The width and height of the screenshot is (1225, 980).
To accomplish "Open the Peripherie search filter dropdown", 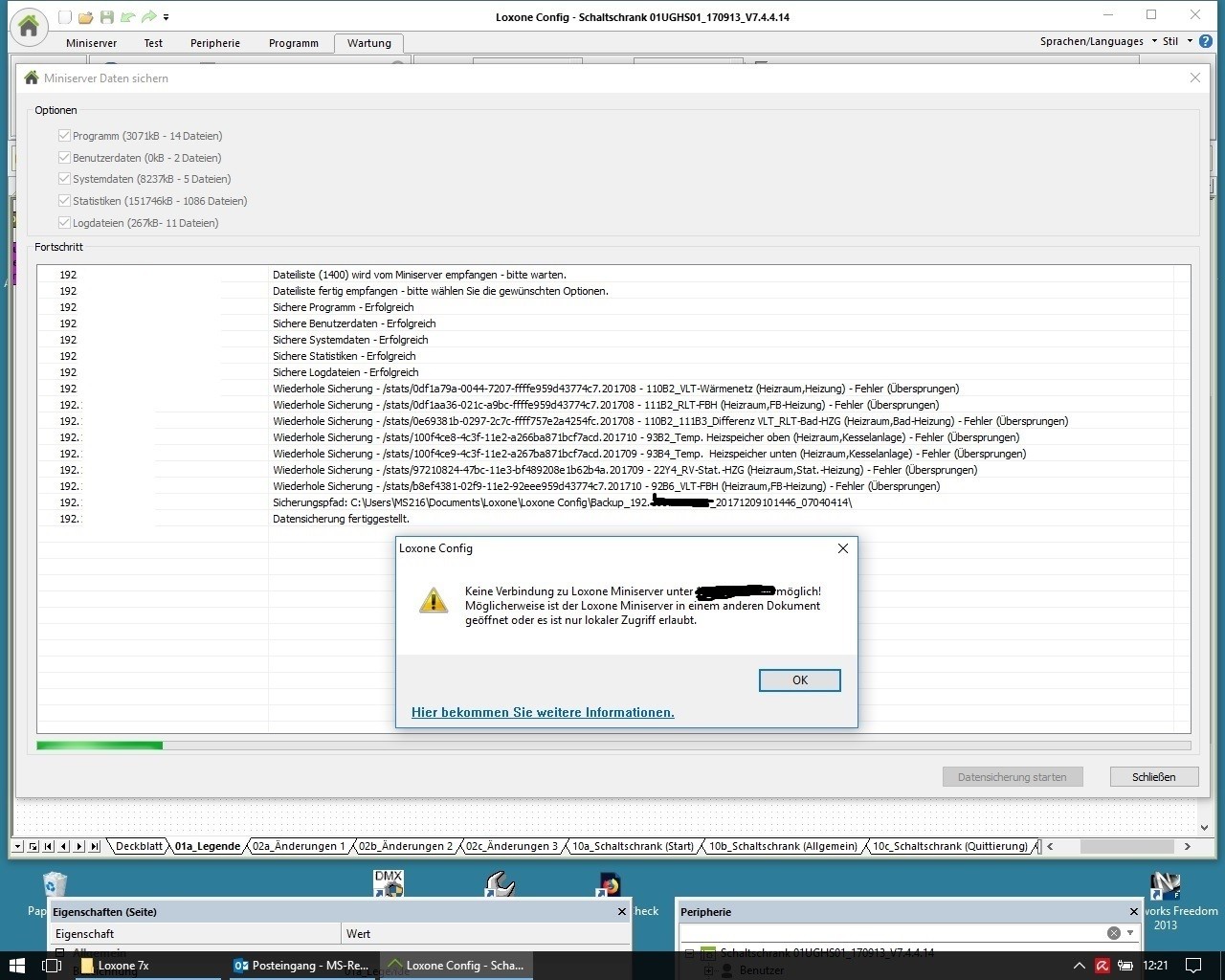I will coord(1130,933).
